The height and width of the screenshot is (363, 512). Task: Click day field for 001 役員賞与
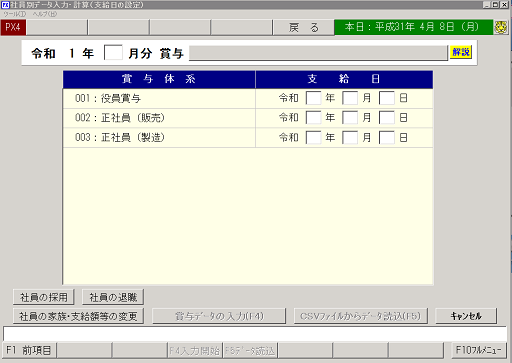pyautogui.click(x=387, y=98)
